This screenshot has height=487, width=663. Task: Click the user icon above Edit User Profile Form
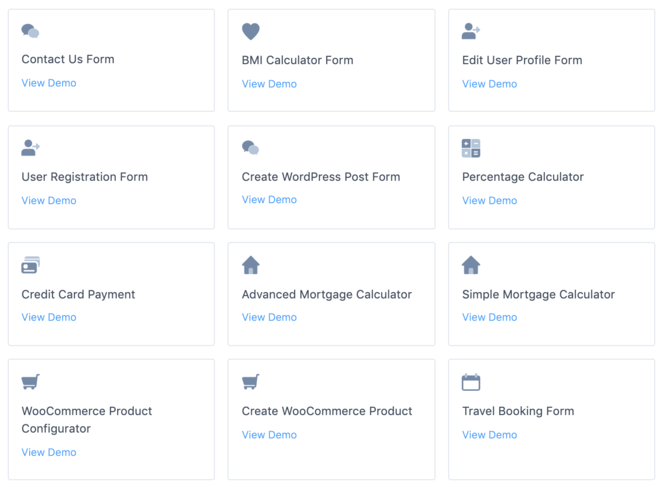click(x=471, y=31)
